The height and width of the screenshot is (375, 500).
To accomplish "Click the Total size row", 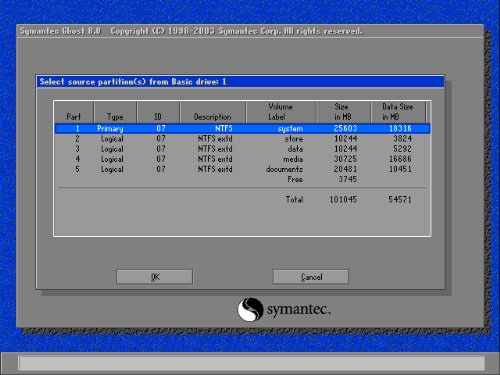I will coord(242,199).
